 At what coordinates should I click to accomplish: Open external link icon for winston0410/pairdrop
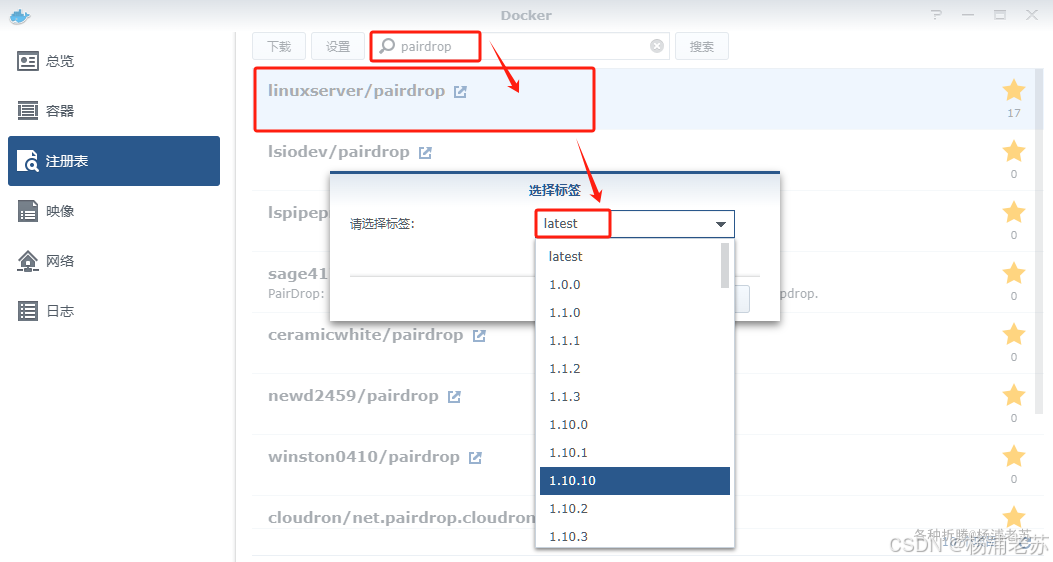click(475, 458)
